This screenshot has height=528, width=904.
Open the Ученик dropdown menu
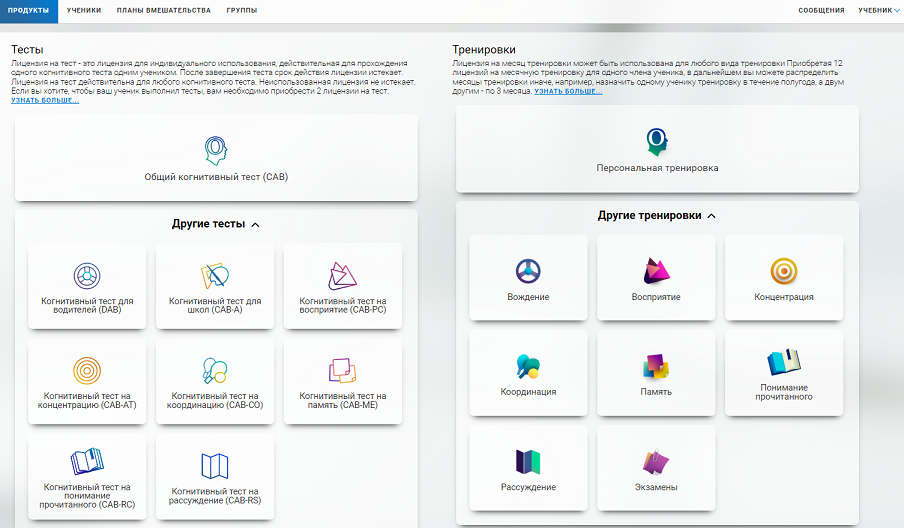(879, 10)
